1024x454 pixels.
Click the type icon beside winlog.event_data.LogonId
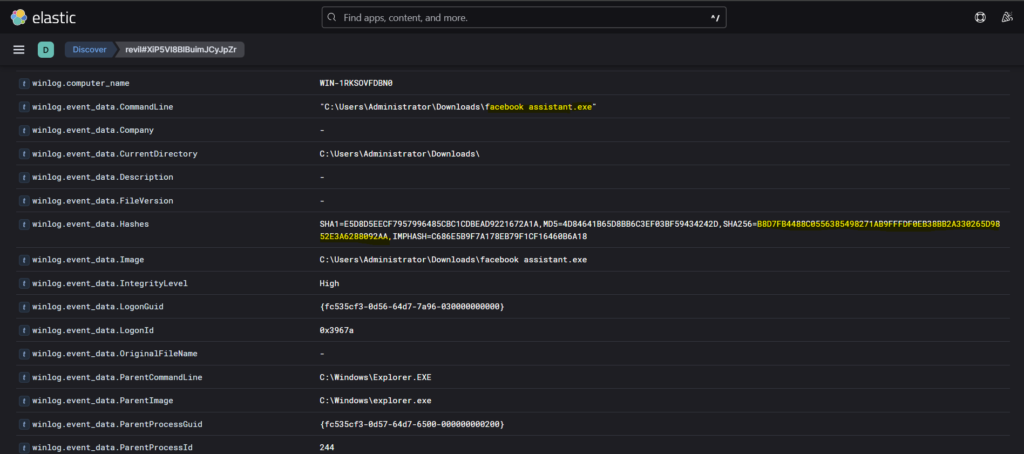23,330
